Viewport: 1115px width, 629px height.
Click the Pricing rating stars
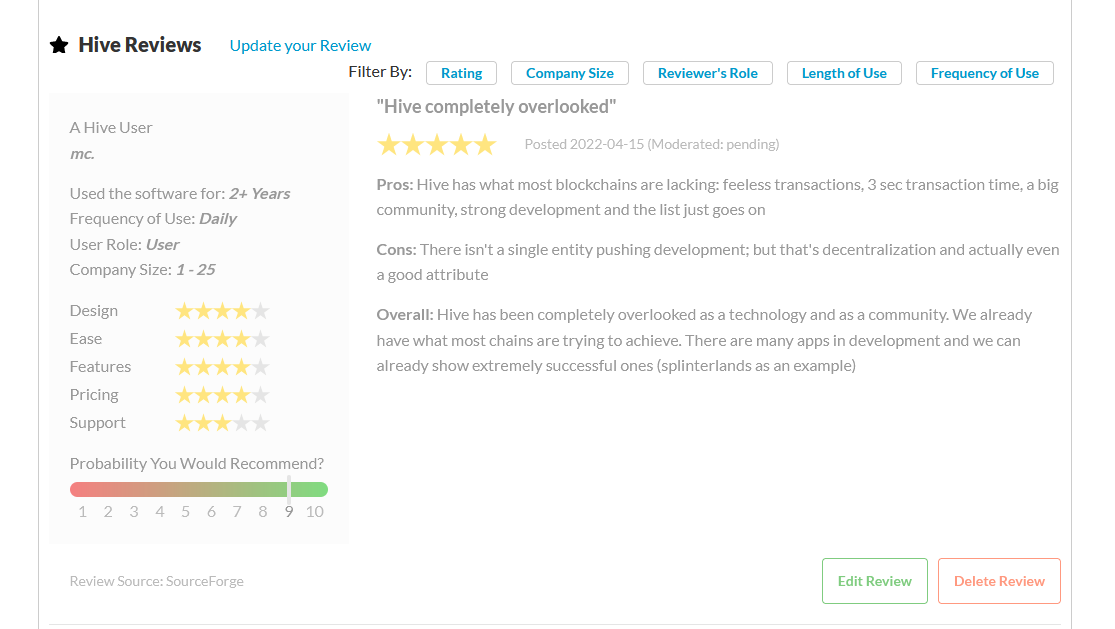pyautogui.click(x=223, y=395)
